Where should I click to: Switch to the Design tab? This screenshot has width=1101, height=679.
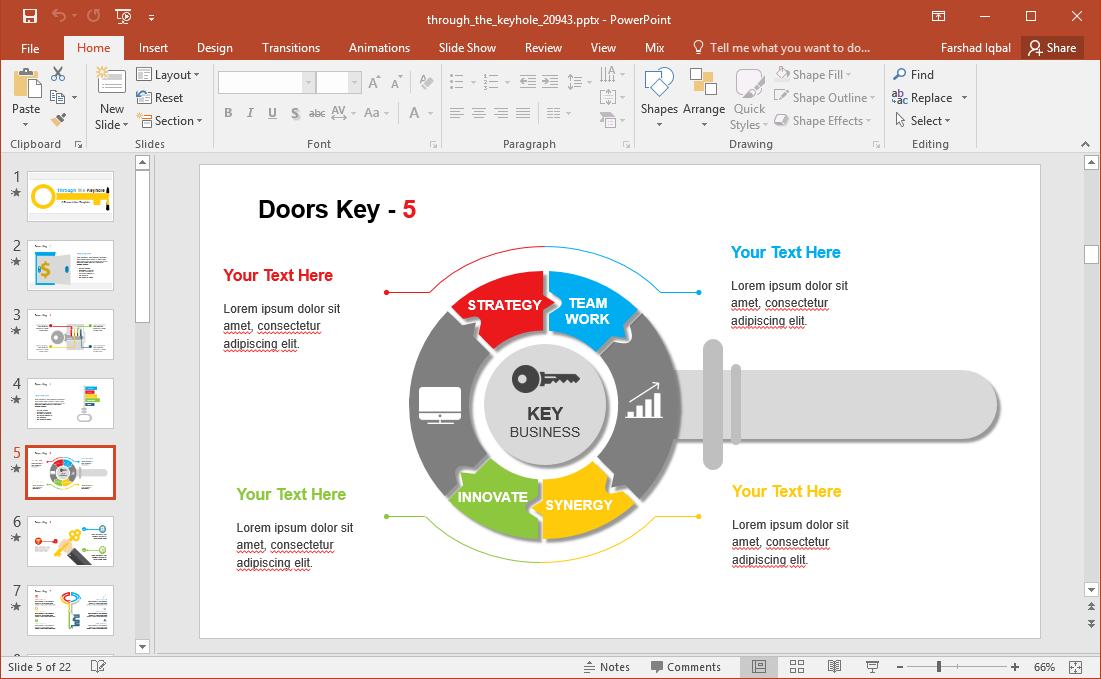(214, 48)
